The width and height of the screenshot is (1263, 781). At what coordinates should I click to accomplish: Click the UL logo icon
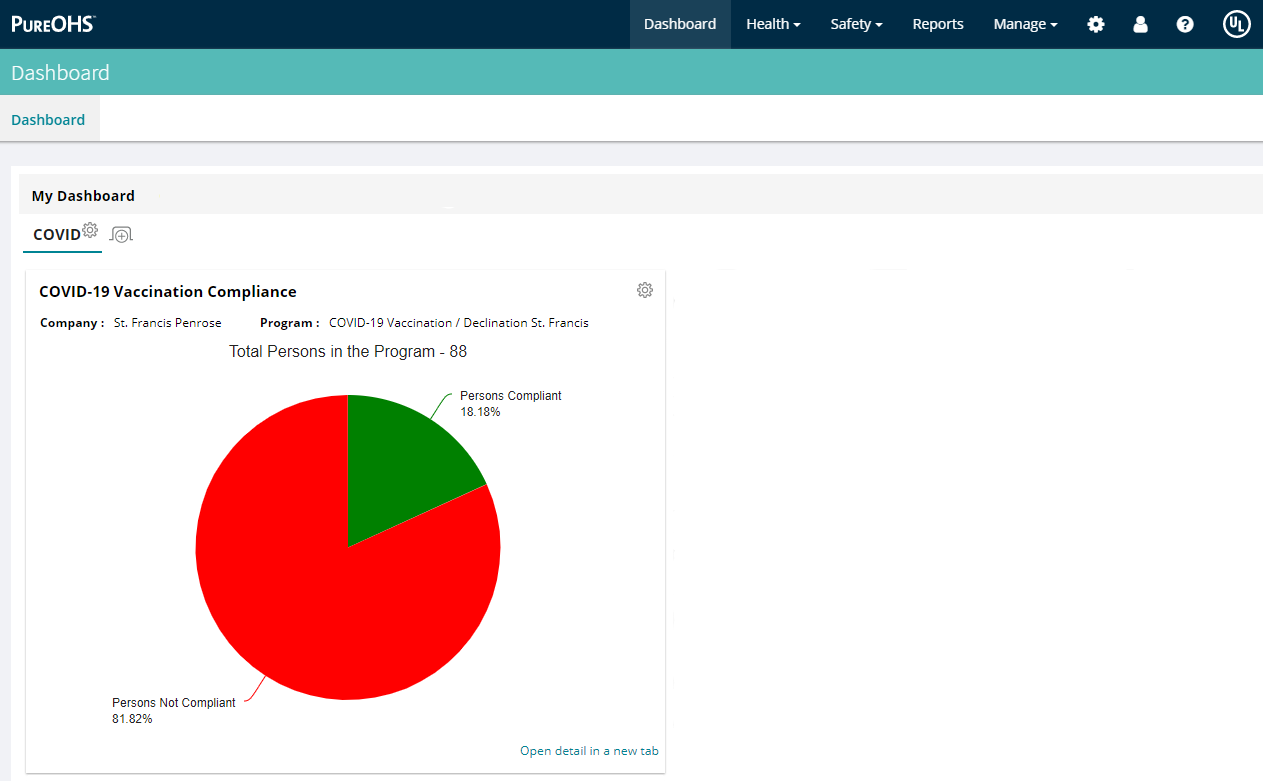[x=1237, y=24]
